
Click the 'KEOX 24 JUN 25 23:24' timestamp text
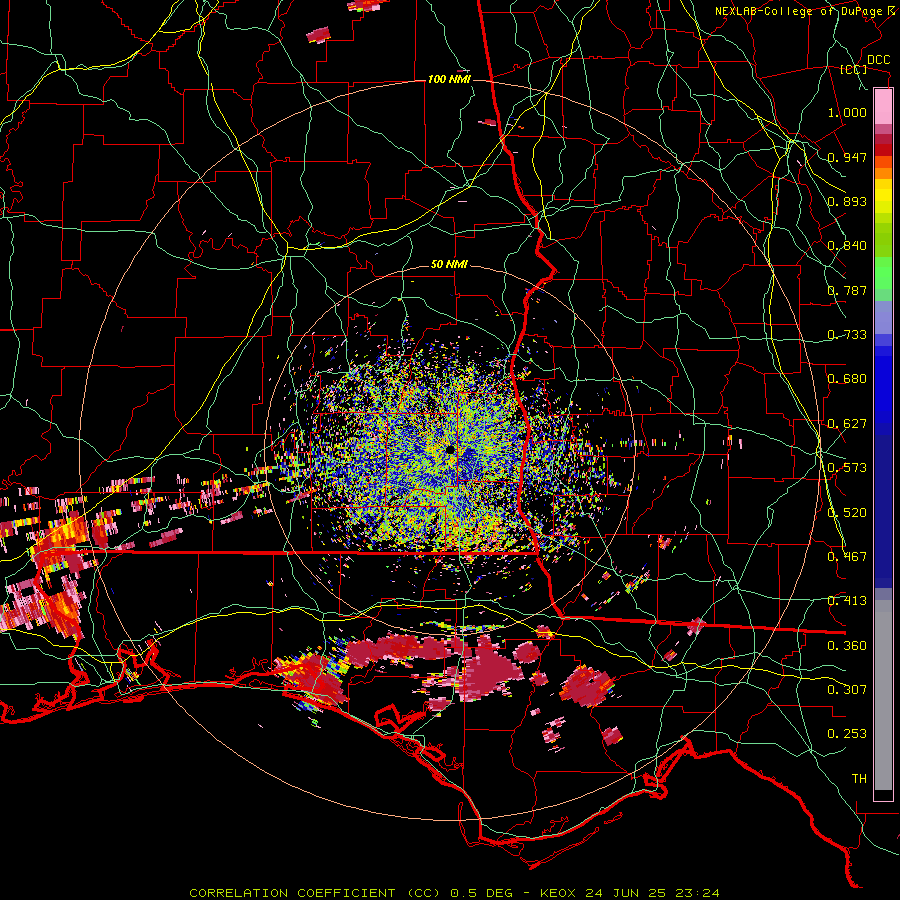630,893
